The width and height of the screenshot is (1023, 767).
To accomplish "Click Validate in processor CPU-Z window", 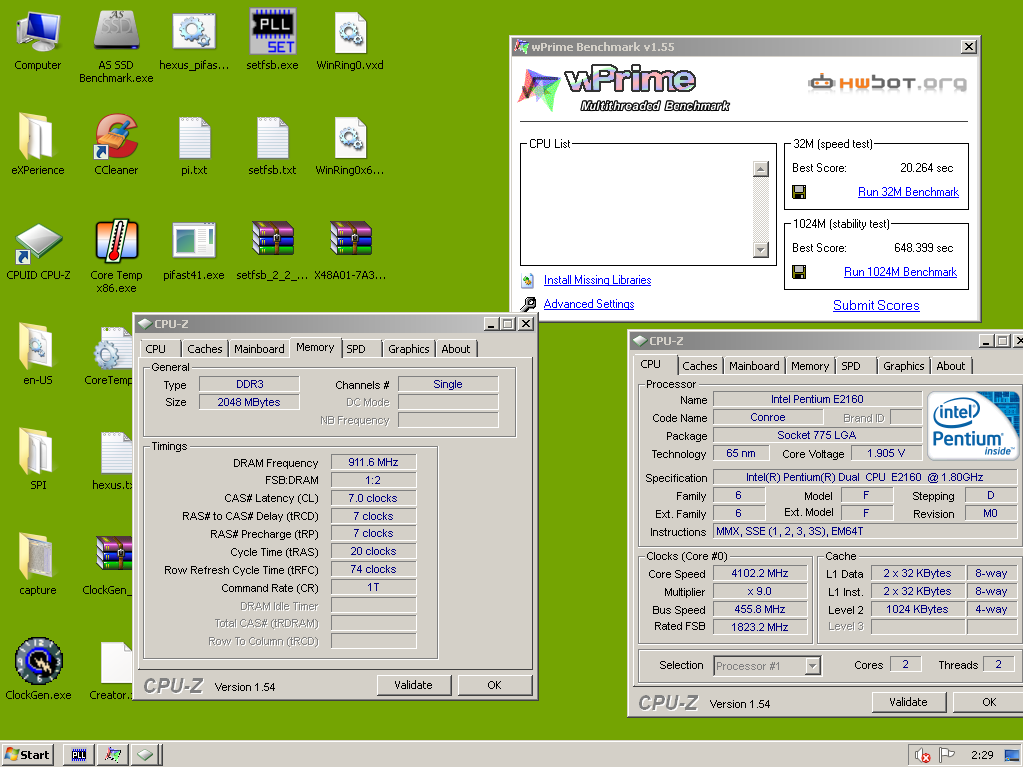I will click(908, 702).
